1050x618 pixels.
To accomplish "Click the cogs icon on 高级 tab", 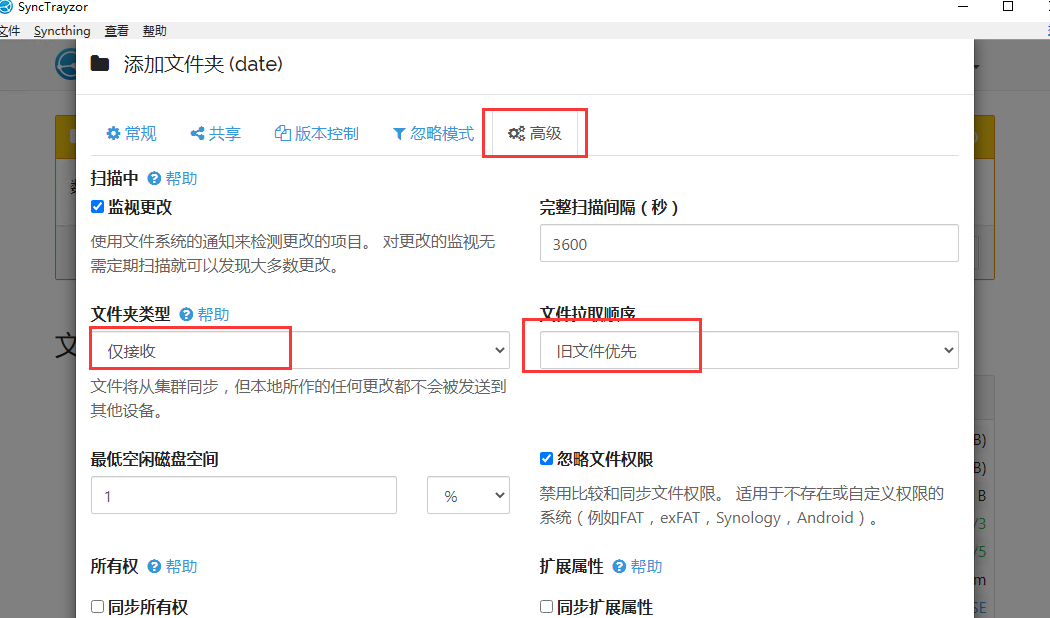I will tap(516, 134).
